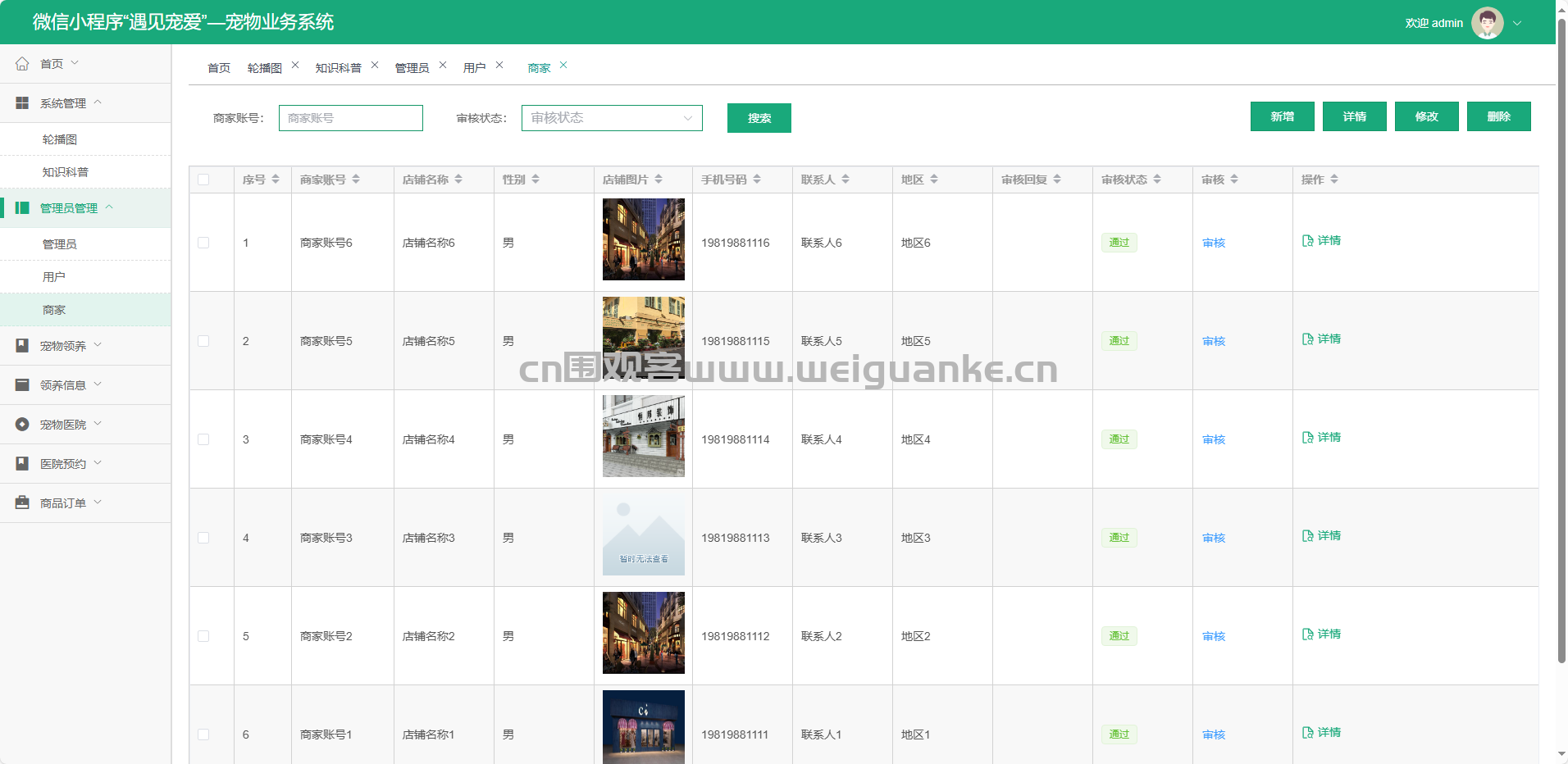This screenshot has width=1568, height=764.
Task: Open the 审核状态 dropdown filter
Action: point(612,118)
